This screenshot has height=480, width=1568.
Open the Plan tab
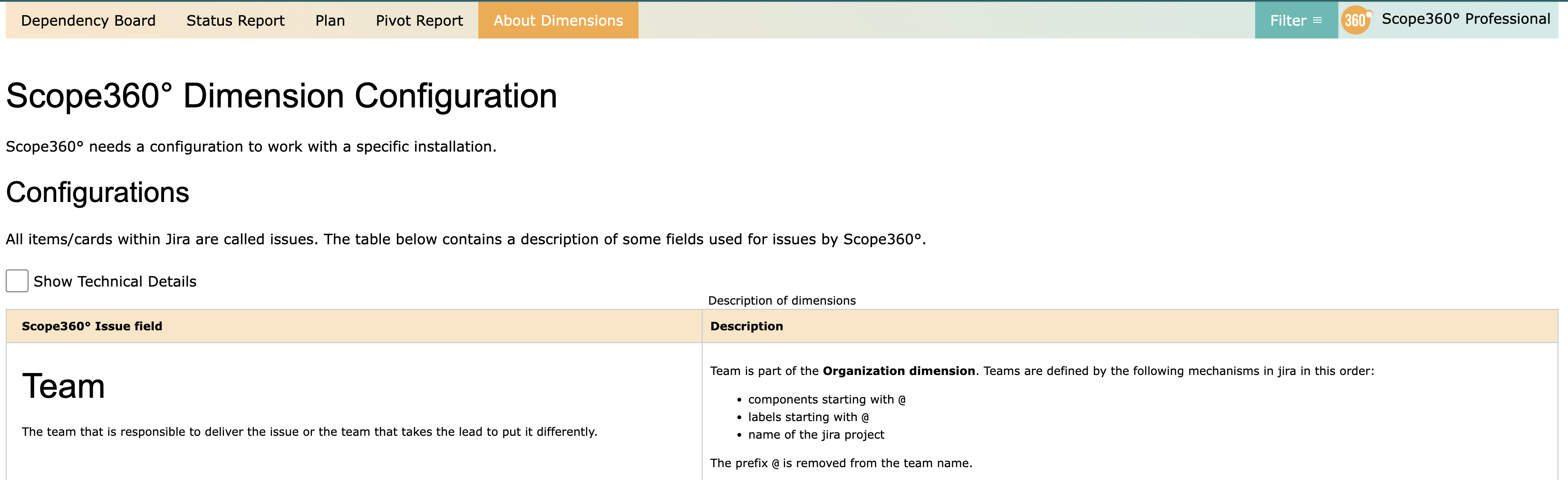point(330,20)
